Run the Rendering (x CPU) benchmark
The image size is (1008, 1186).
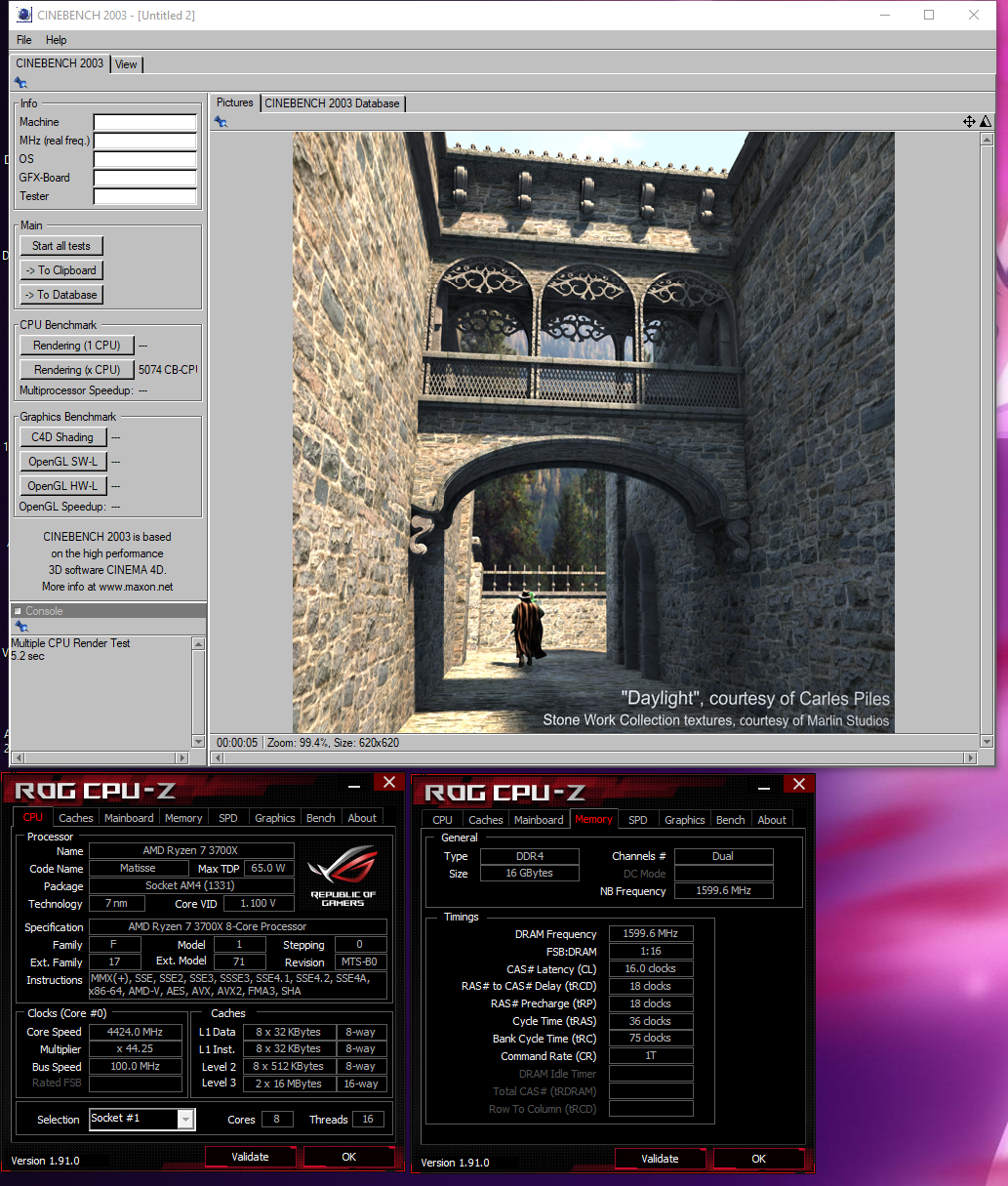tap(77, 370)
